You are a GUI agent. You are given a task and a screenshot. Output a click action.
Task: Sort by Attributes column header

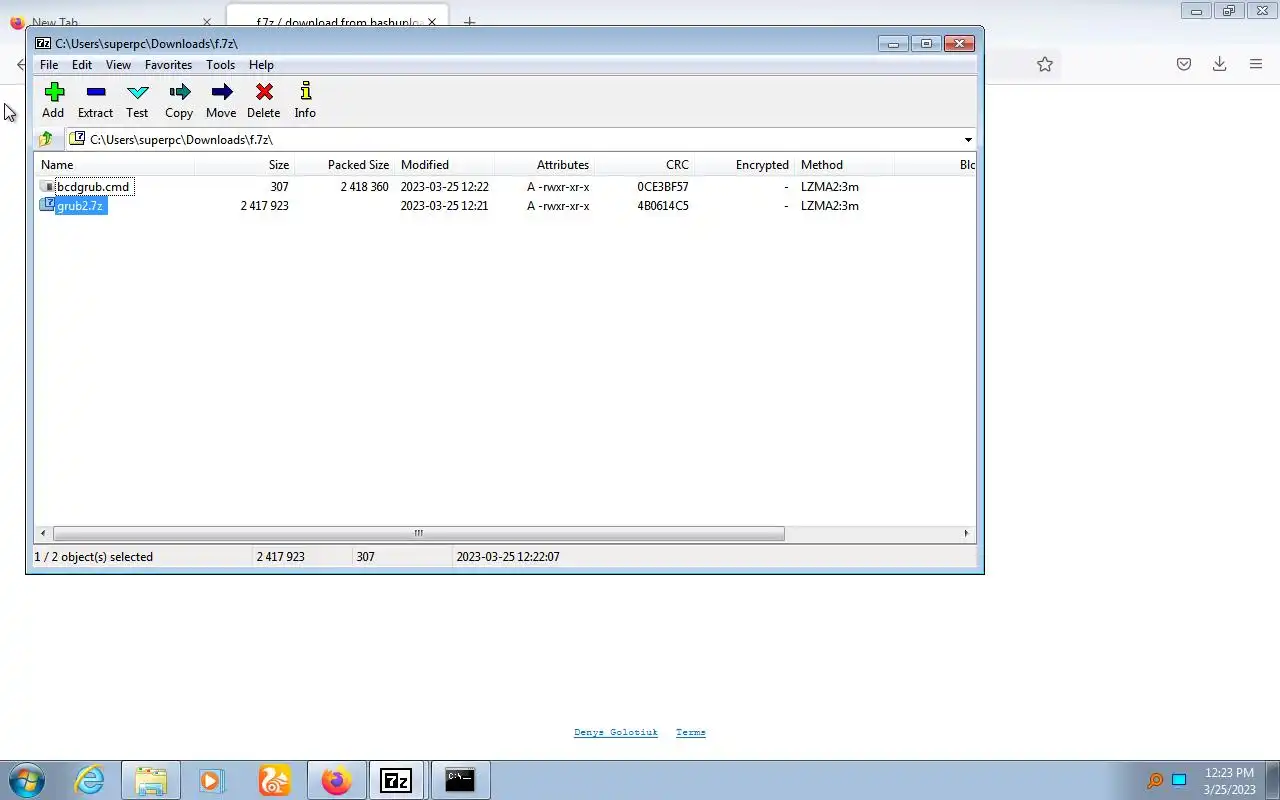point(544,165)
